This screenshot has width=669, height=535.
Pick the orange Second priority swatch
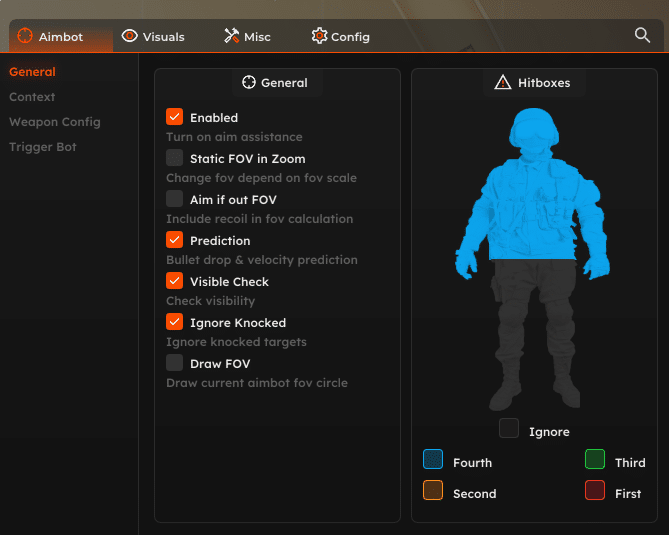point(433,490)
